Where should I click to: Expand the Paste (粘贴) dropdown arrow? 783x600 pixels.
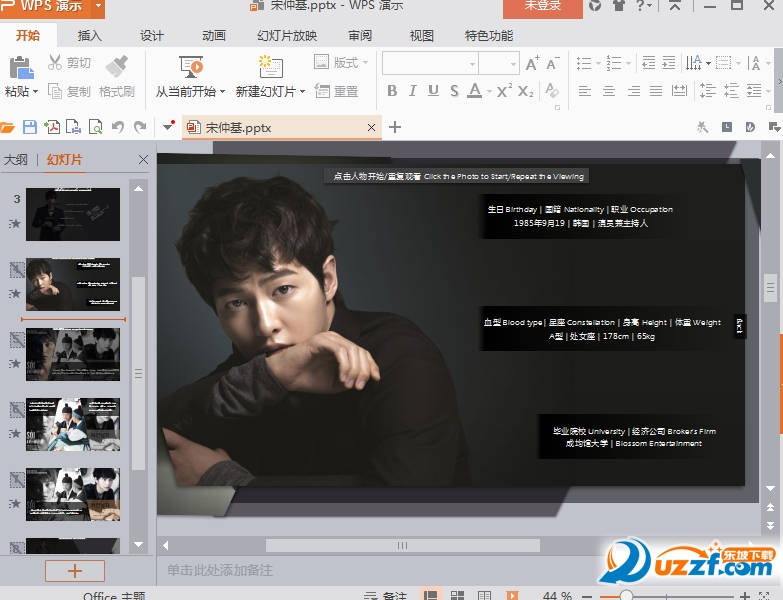(x=35, y=92)
